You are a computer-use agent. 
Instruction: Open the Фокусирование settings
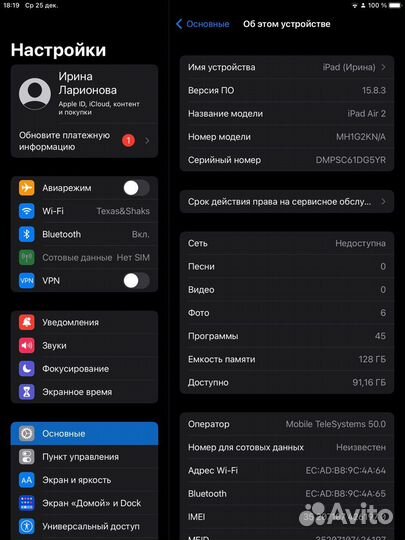(x=84, y=368)
